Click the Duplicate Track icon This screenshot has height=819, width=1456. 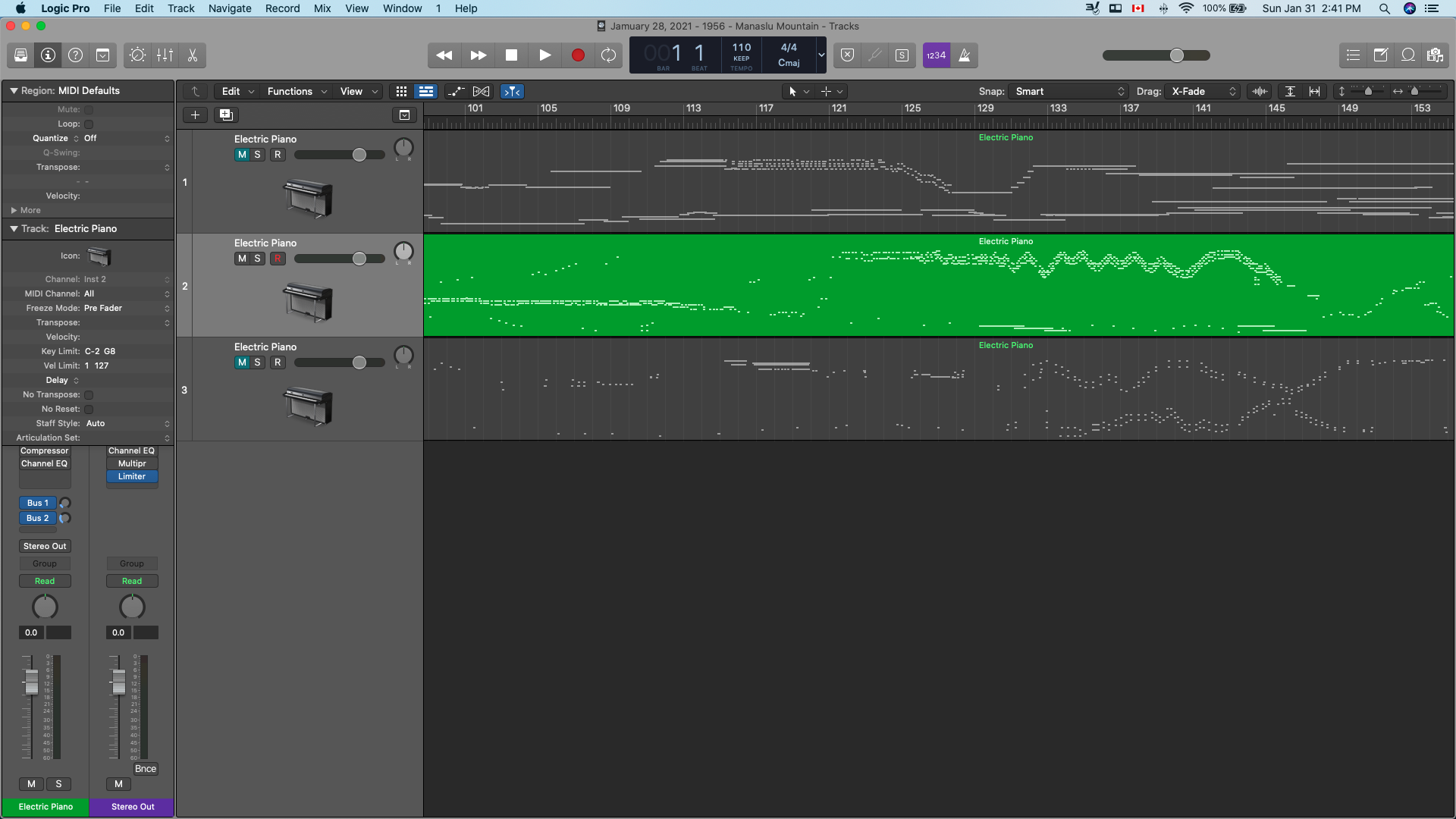click(226, 115)
